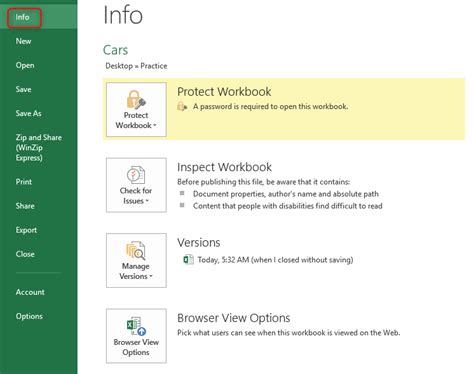Click the Protect Workbook lock and key icon
Viewport: 474px width, 374px height.
tap(136, 99)
